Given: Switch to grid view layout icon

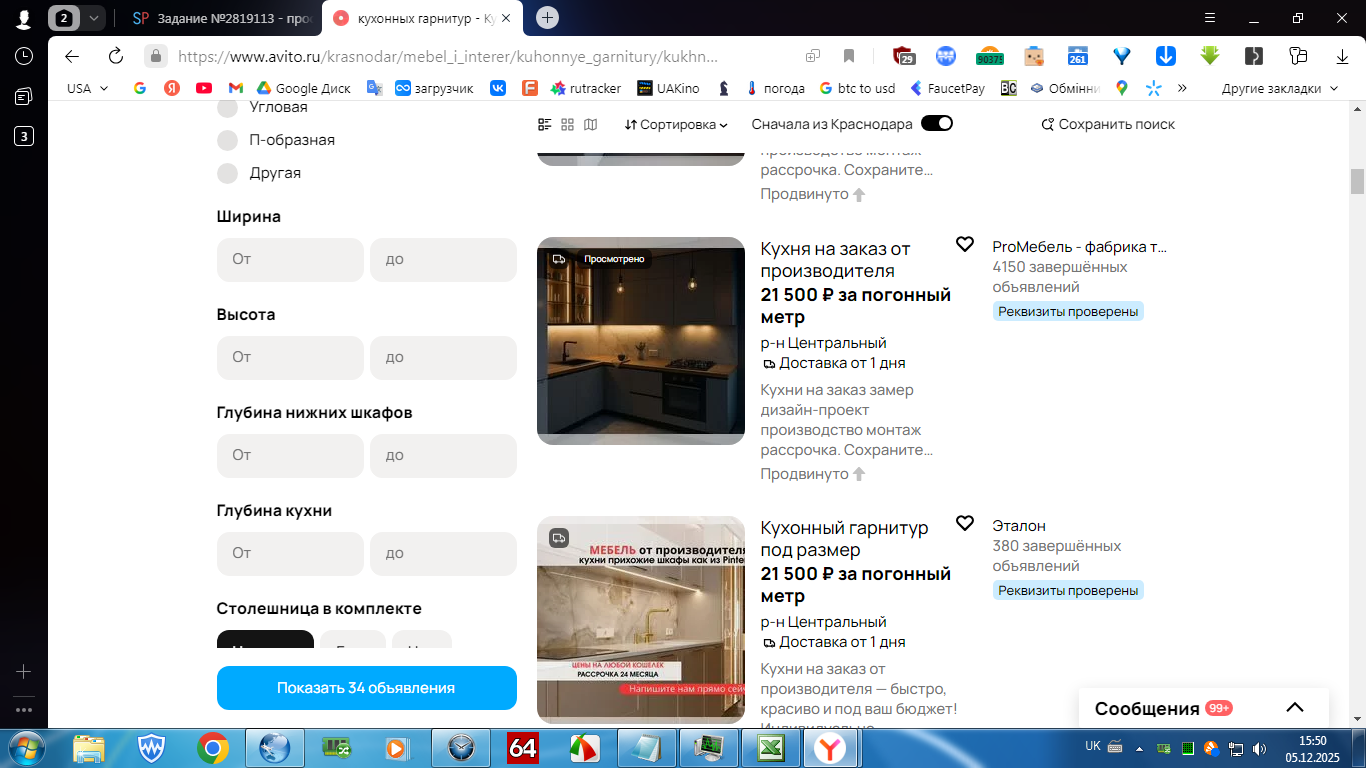Looking at the screenshot, I should 568,124.
